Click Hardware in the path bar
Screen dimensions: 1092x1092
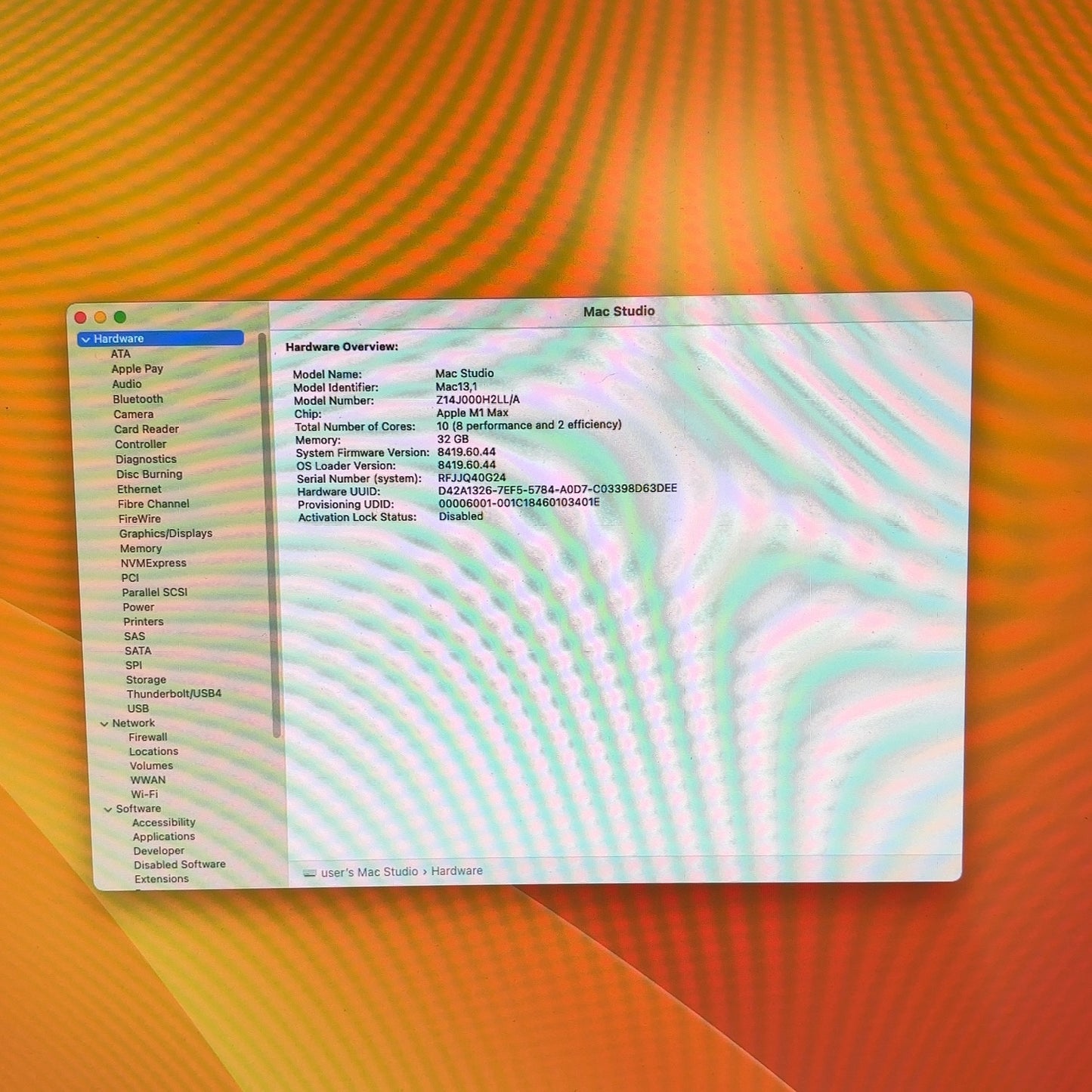click(x=457, y=871)
